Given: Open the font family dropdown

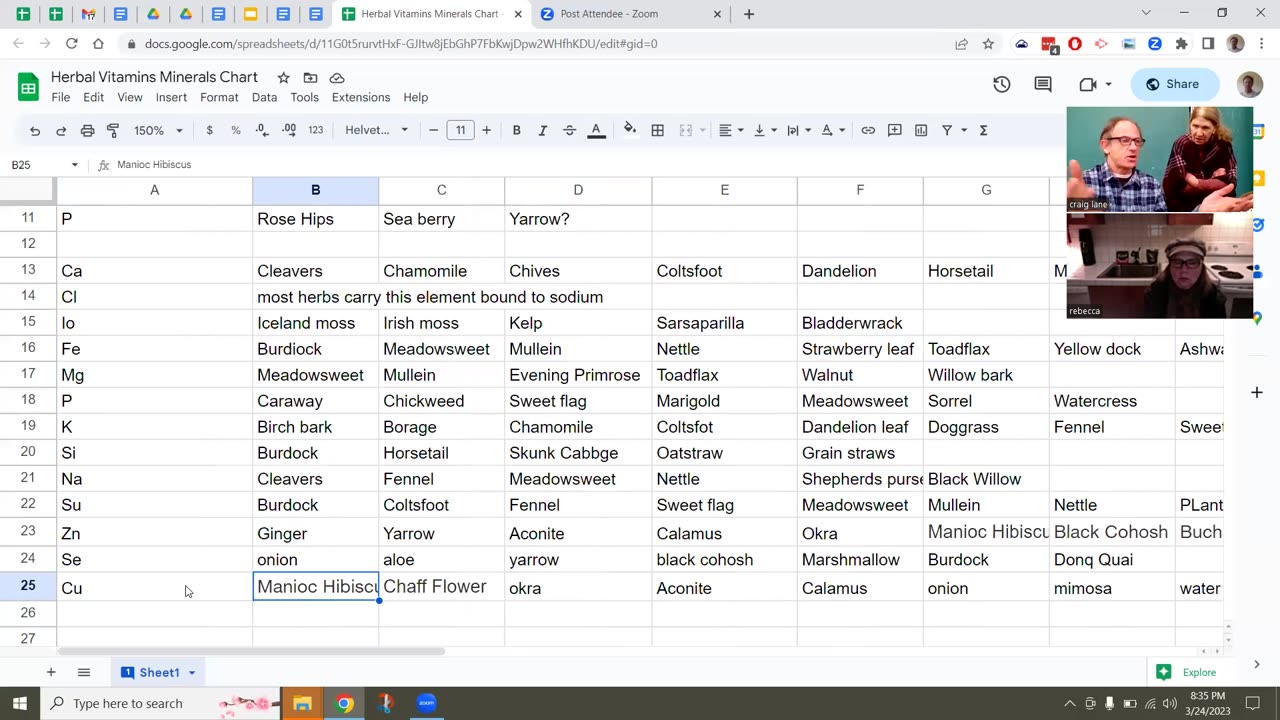Looking at the screenshot, I should click(376, 130).
